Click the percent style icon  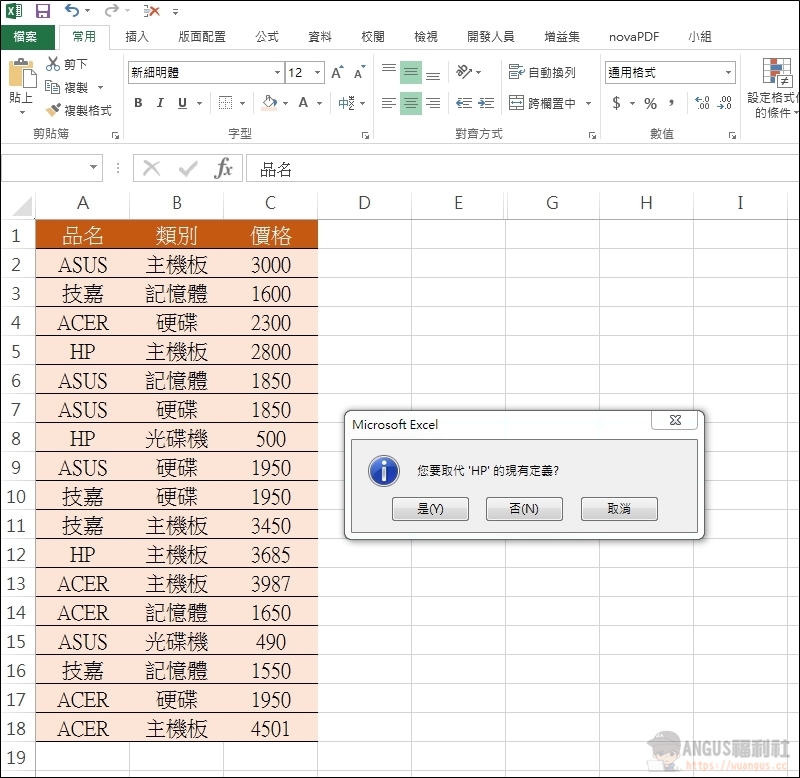click(650, 103)
